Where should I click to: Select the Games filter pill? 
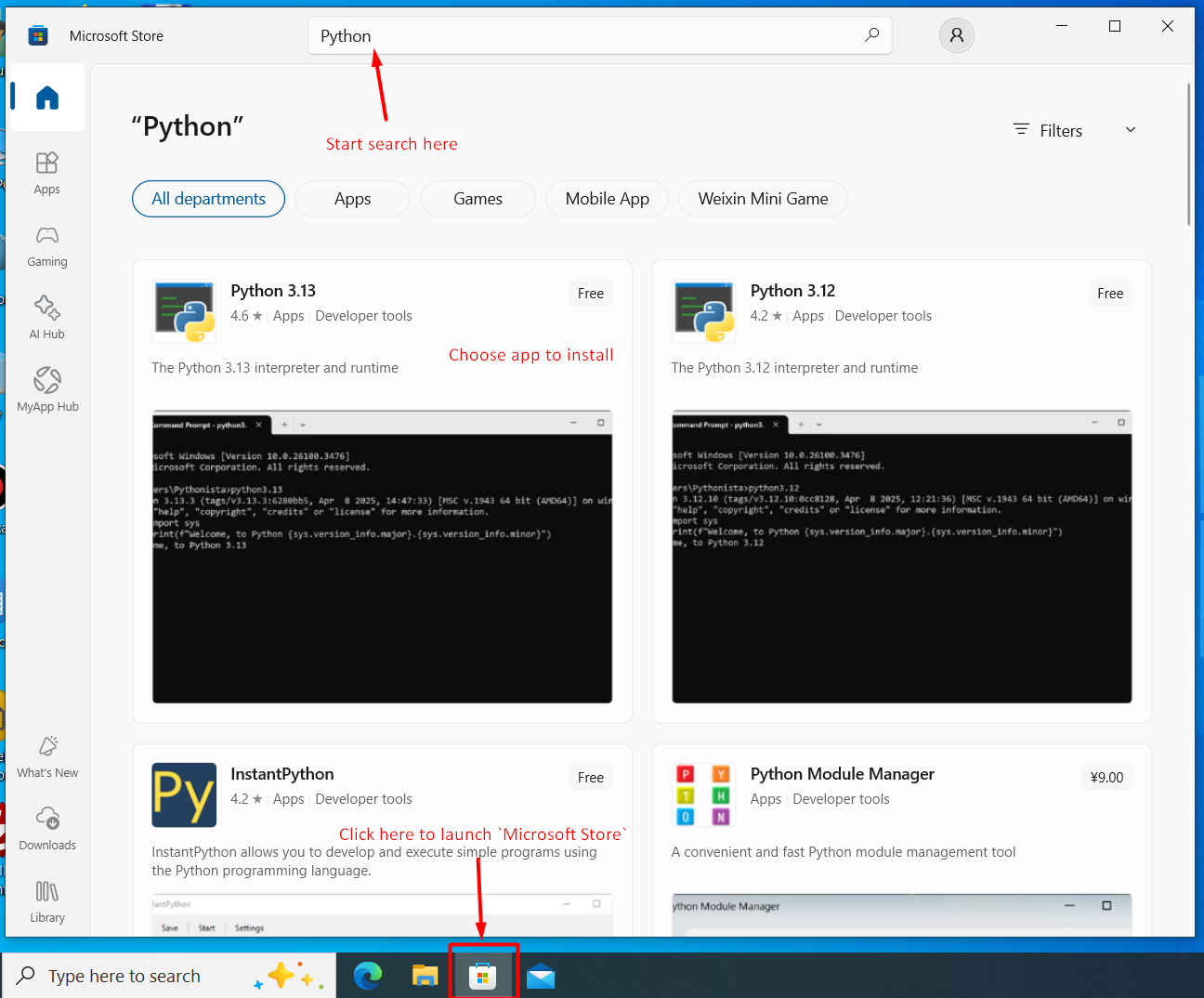pyautogui.click(x=478, y=199)
